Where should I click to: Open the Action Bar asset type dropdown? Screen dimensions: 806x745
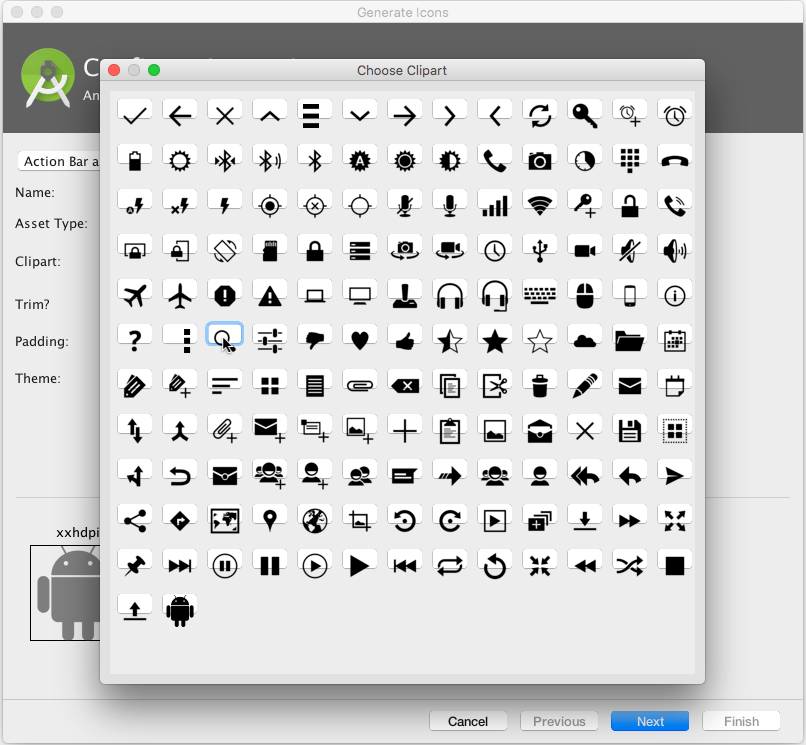(60, 160)
